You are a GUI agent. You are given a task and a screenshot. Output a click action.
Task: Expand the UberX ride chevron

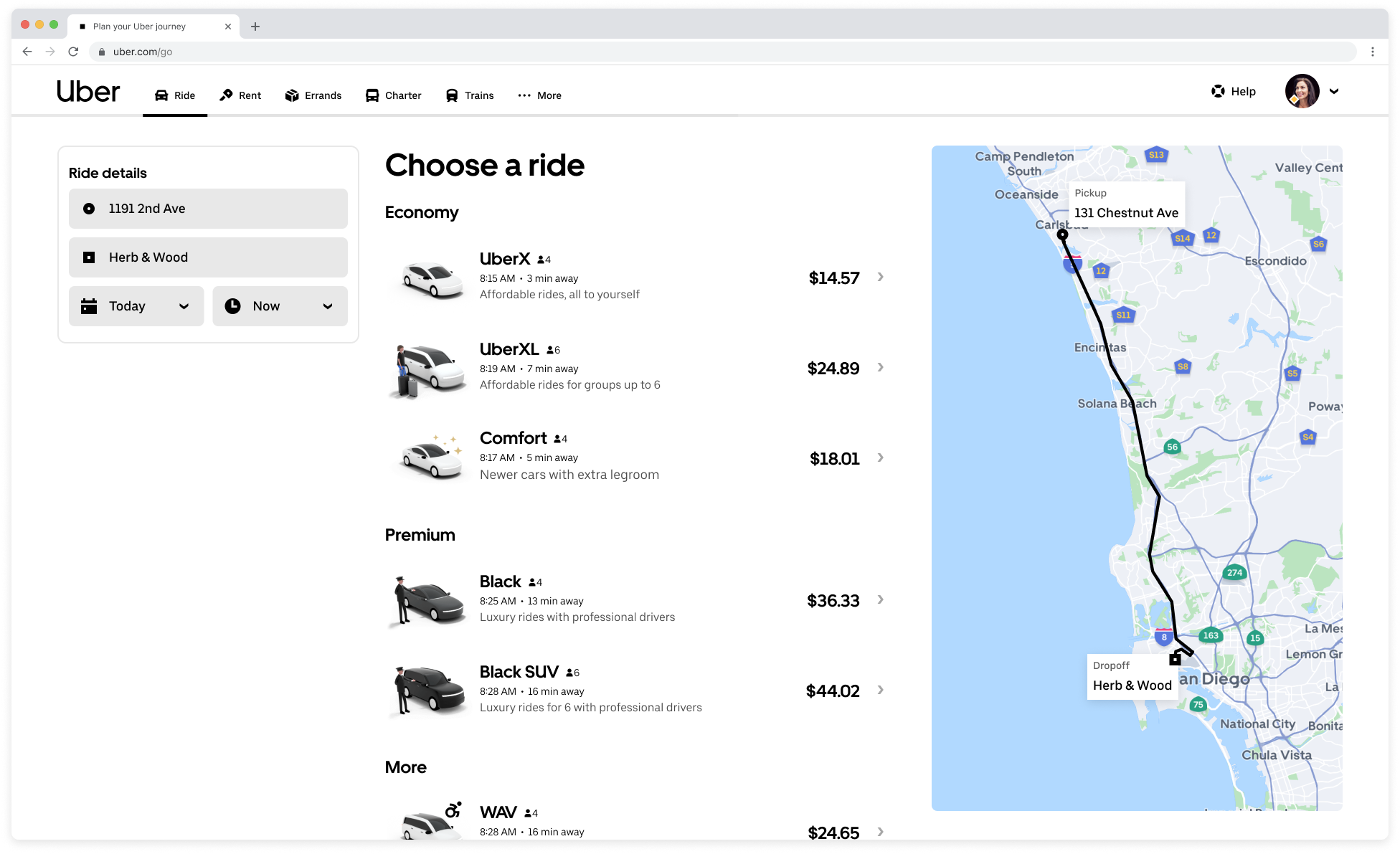click(881, 277)
